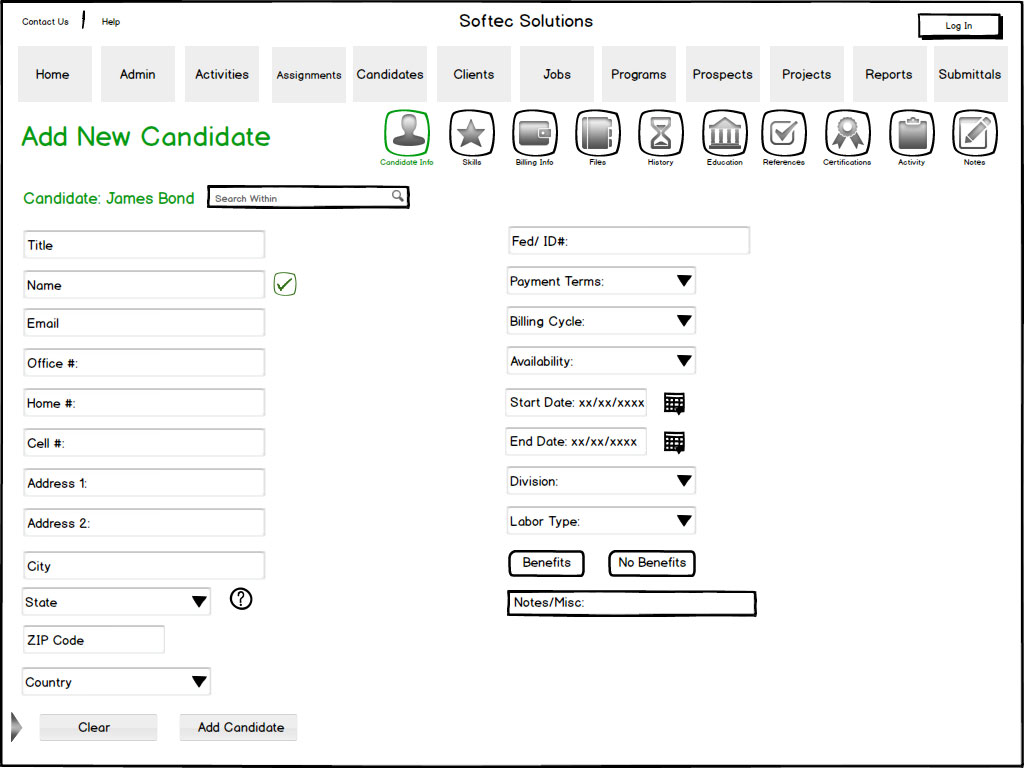The height and width of the screenshot is (768, 1024).
Task: Open the State dropdown list
Action: (199, 602)
